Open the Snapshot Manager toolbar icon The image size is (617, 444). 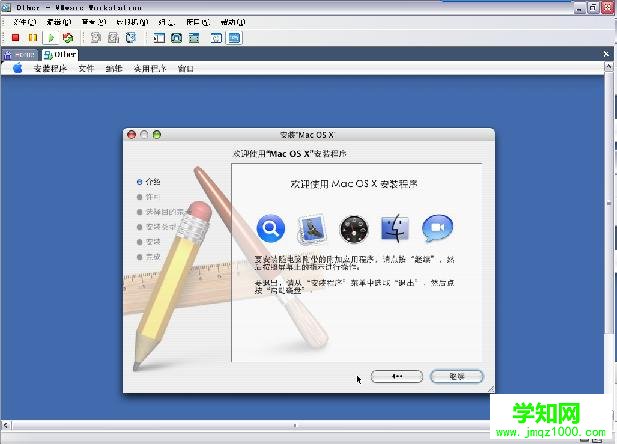131,38
